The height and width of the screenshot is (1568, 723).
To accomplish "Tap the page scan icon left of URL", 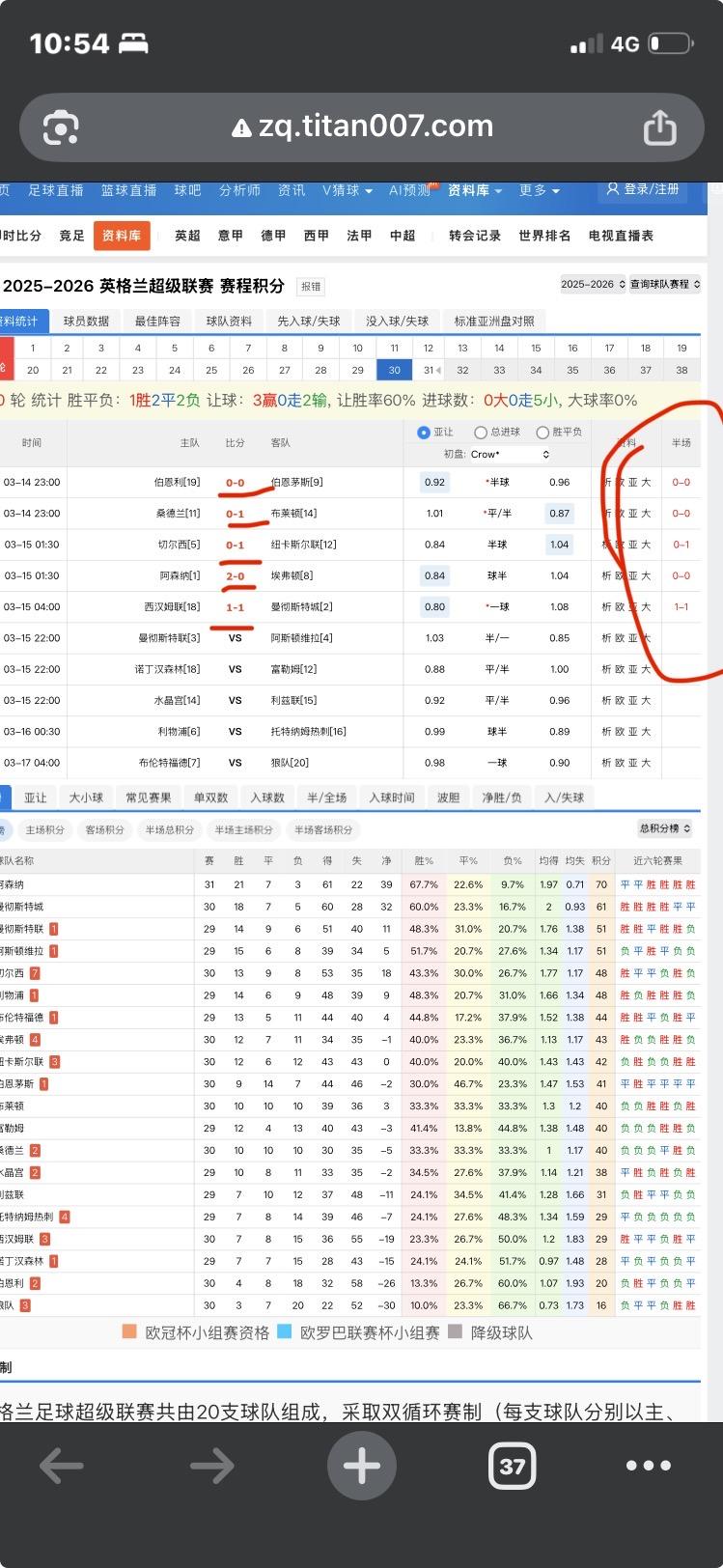I will click(x=61, y=127).
